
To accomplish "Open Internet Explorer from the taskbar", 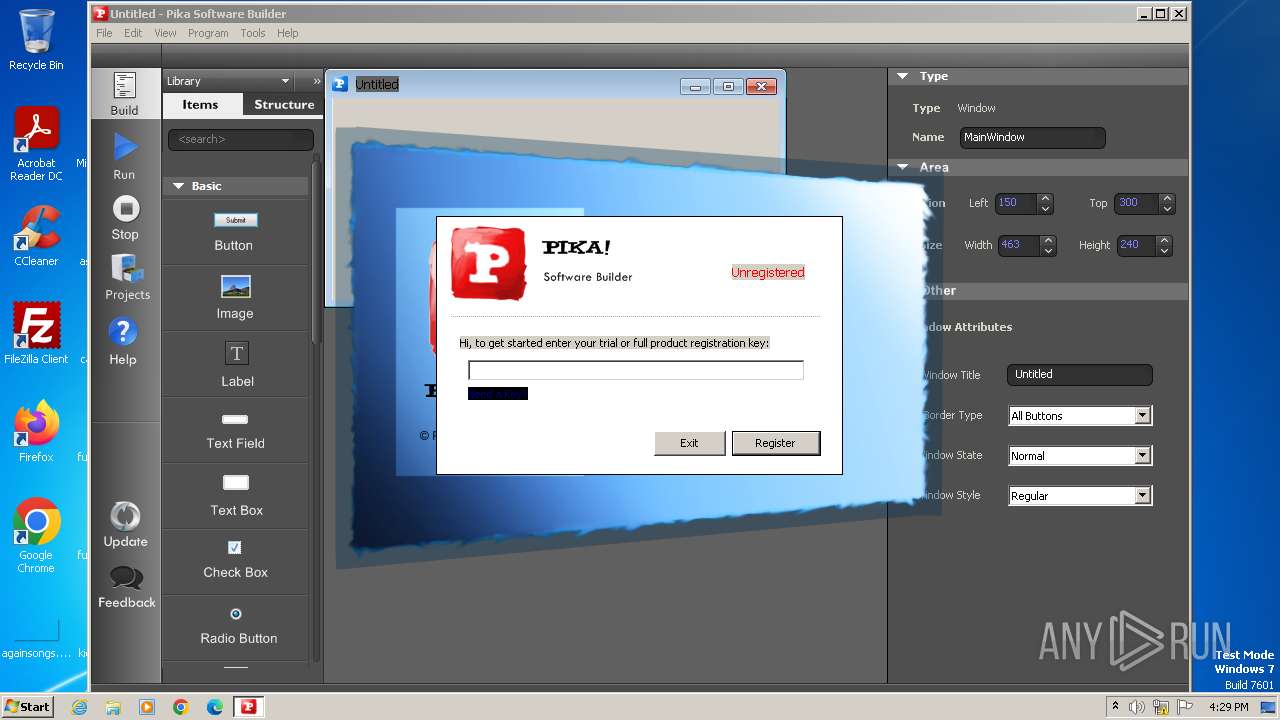I will point(79,707).
